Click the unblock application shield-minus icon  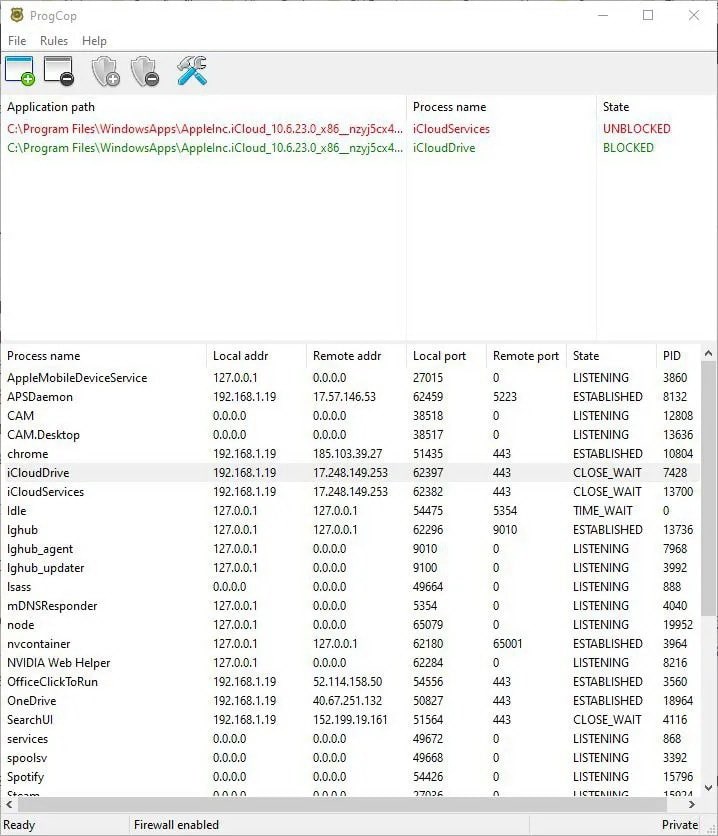point(144,71)
